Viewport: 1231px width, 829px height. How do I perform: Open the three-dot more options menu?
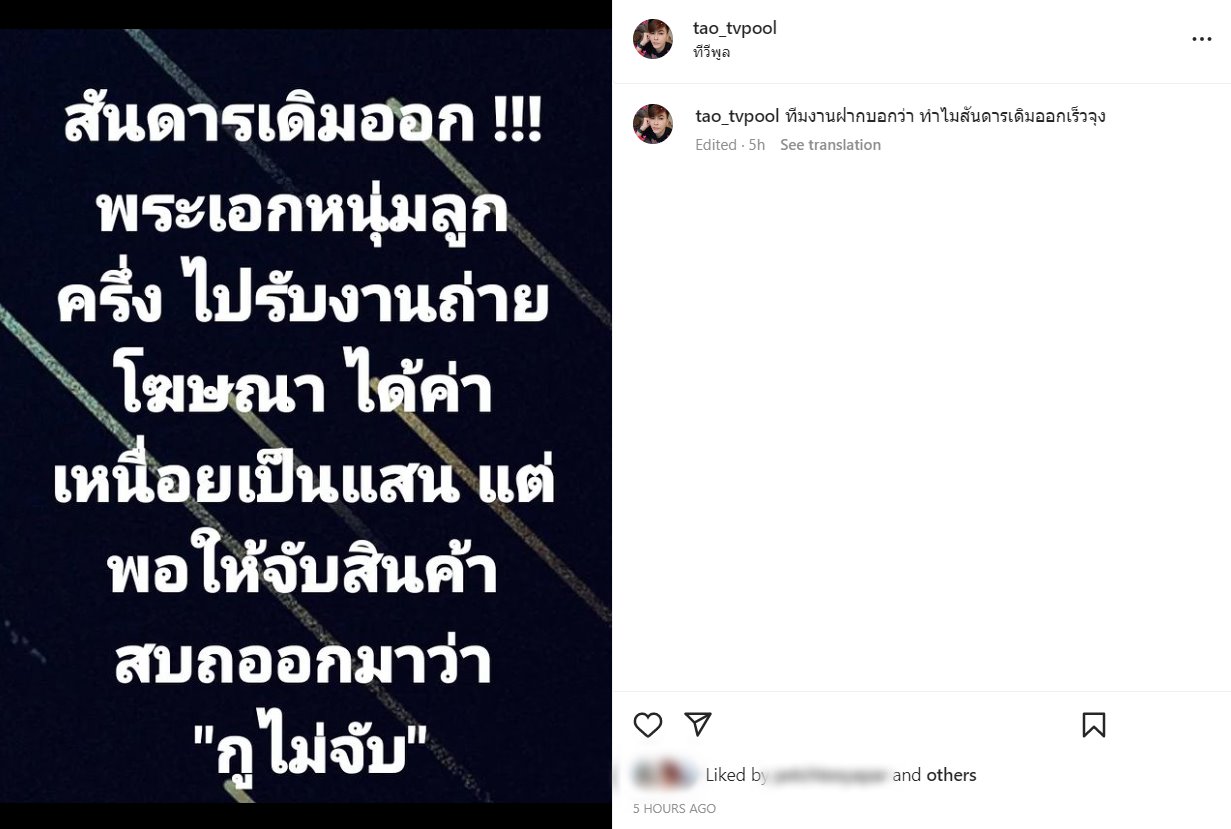click(1201, 39)
